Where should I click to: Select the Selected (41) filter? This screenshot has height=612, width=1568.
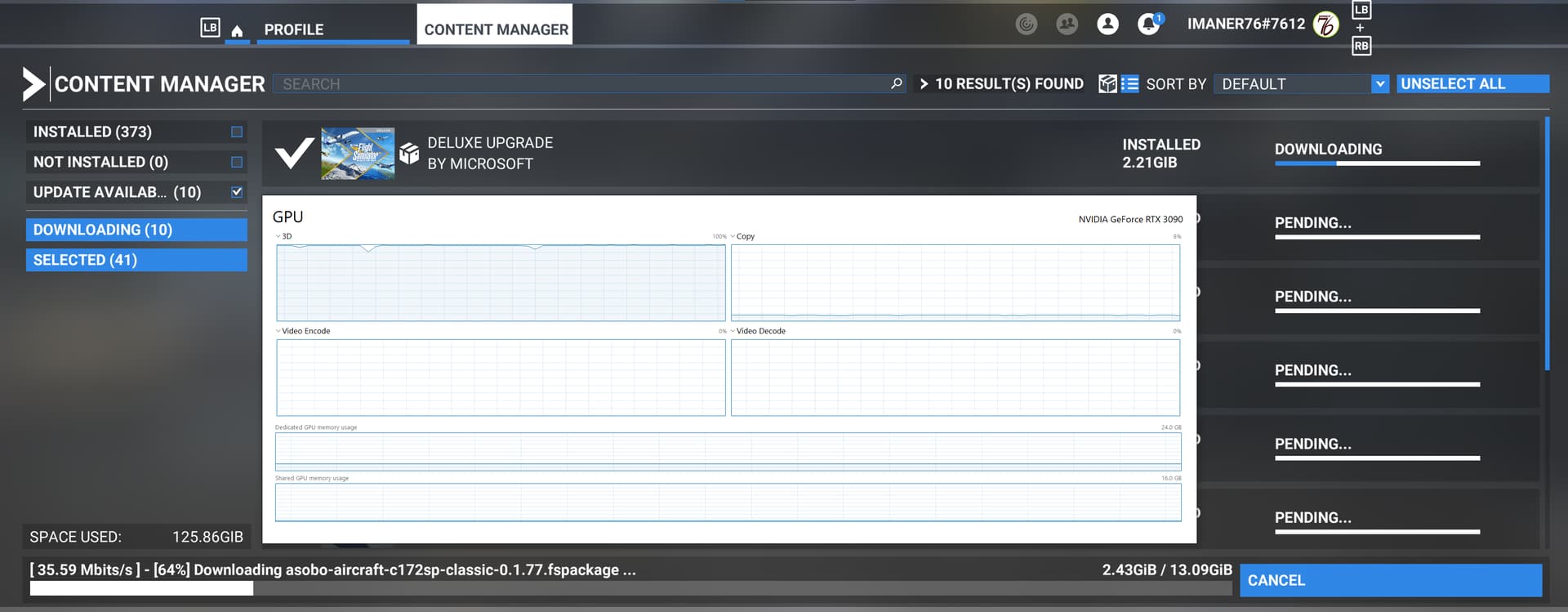tap(136, 260)
